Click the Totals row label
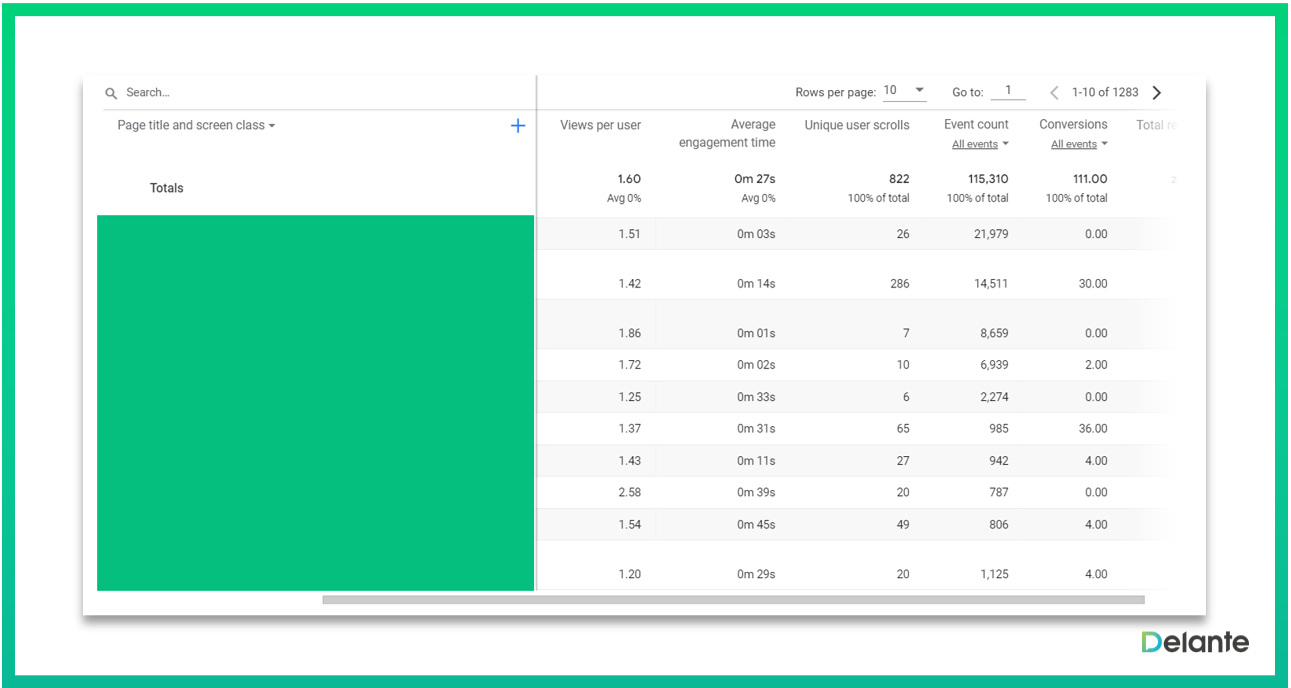 167,188
